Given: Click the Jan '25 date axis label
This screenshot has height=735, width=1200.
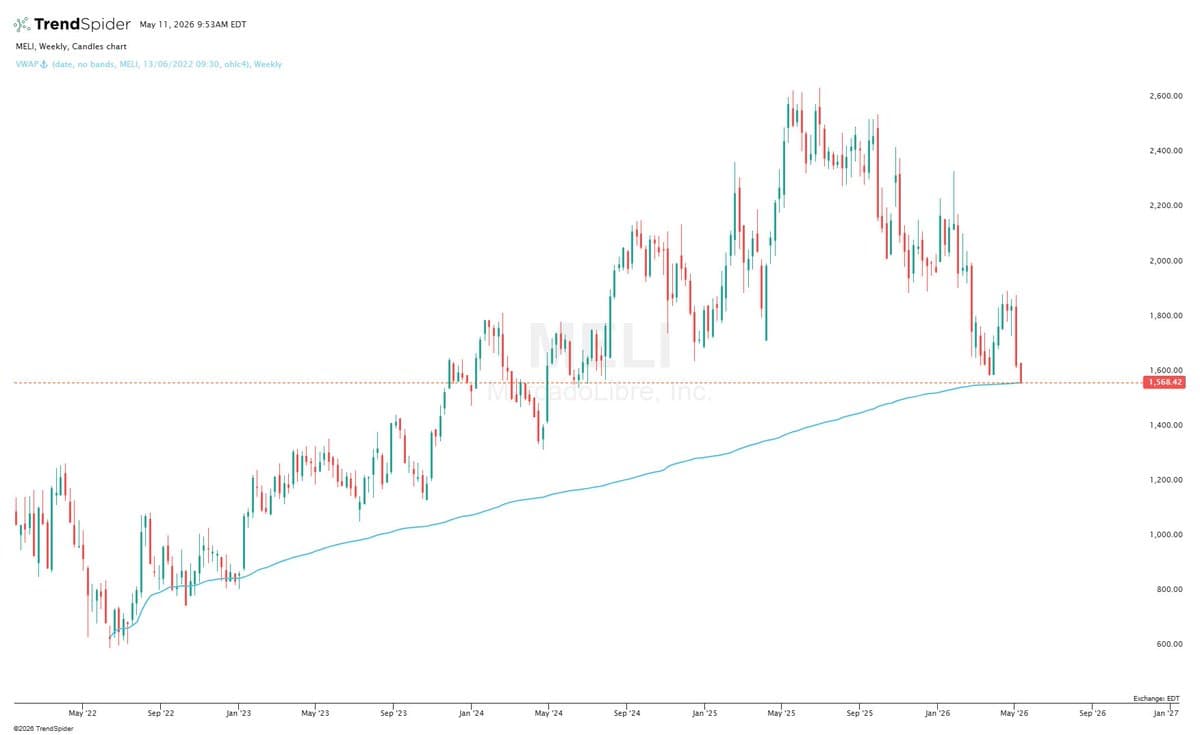Looking at the screenshot, I should click(x=704, y=713).
